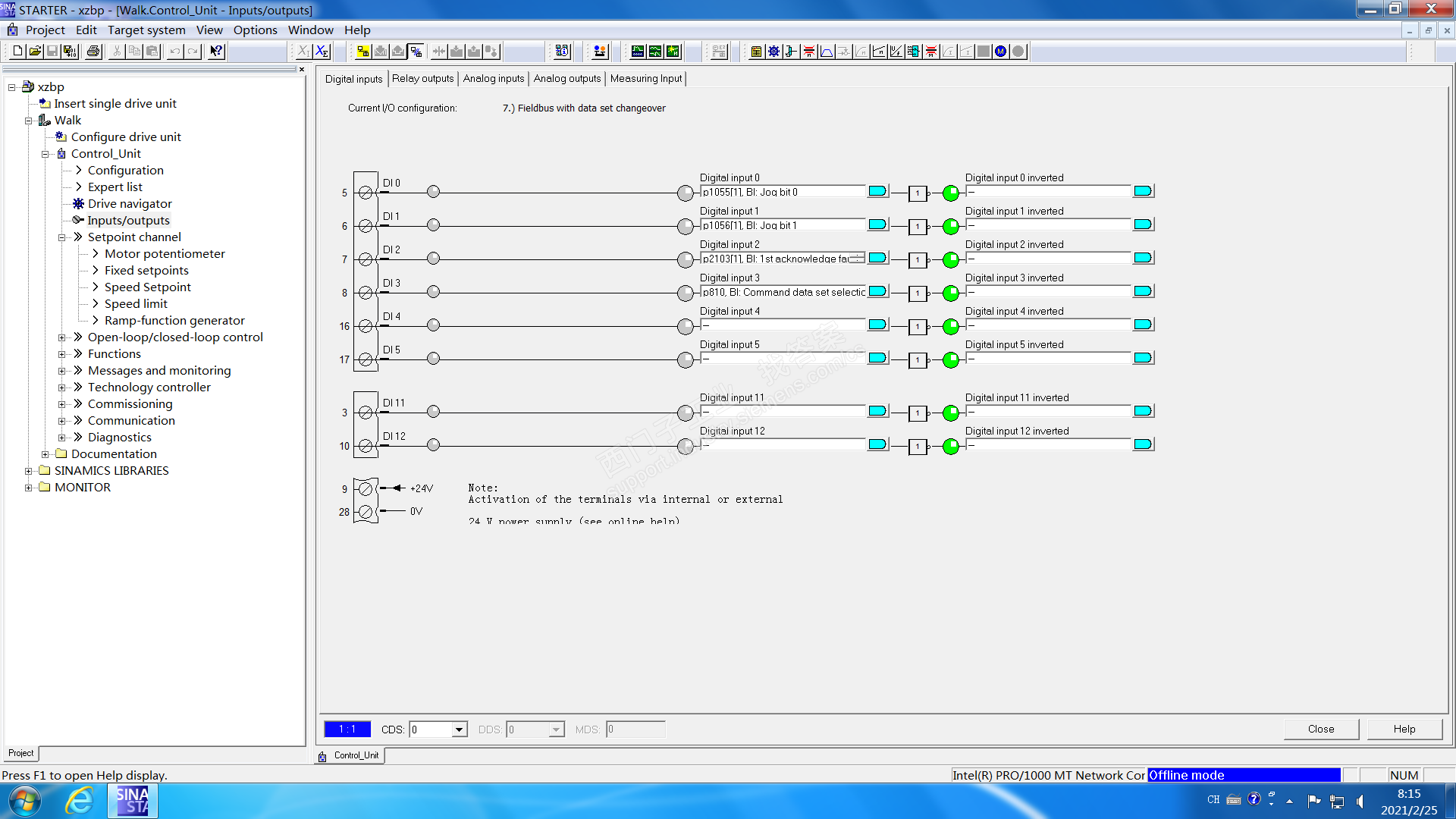Expand the Diagnostics tree node
This screenshot has width=1456, height=819.
(x=62, y=438)
